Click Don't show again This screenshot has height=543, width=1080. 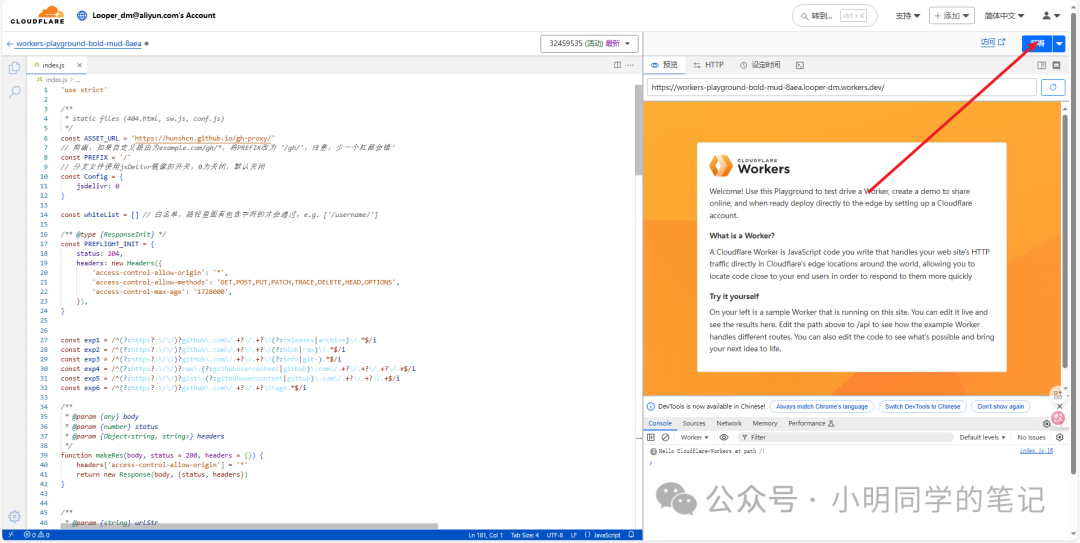pyautogui.click(x=1001, y=407)
